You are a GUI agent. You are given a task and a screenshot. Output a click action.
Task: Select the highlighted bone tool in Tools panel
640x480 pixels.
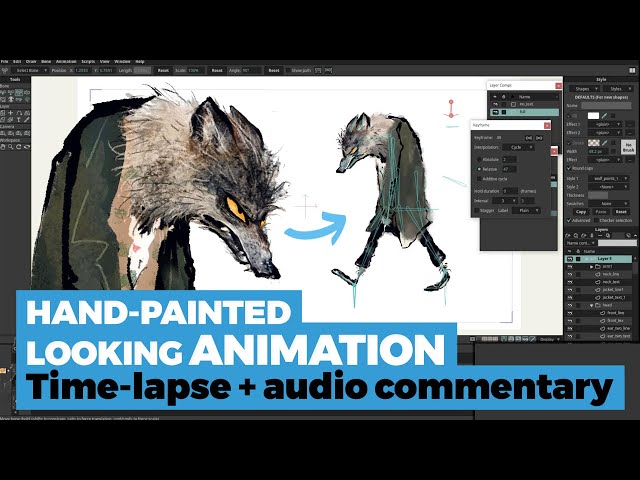pos(19,93)
